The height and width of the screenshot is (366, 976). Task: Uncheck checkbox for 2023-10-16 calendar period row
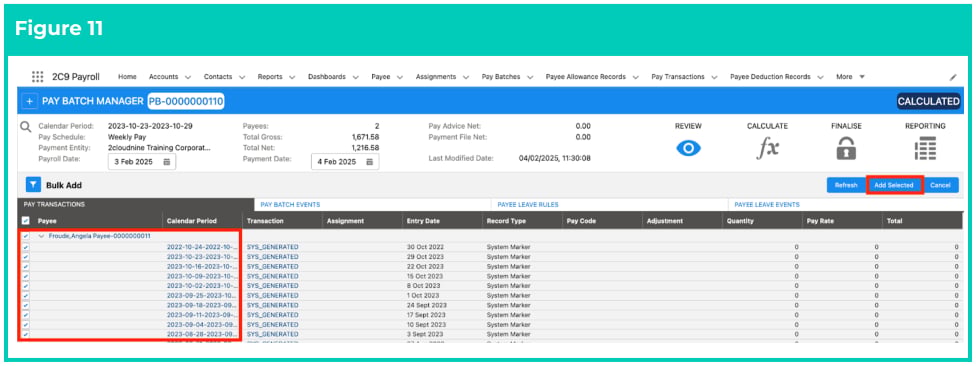point(26,266)
